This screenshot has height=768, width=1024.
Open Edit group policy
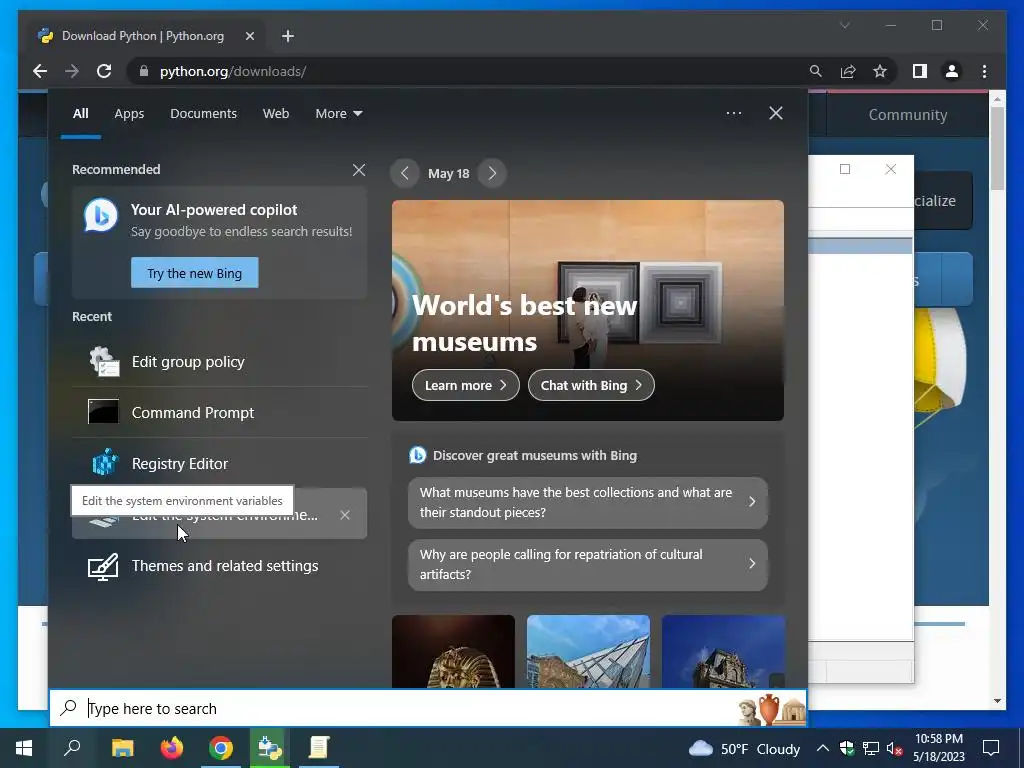(x=219, y=361)
